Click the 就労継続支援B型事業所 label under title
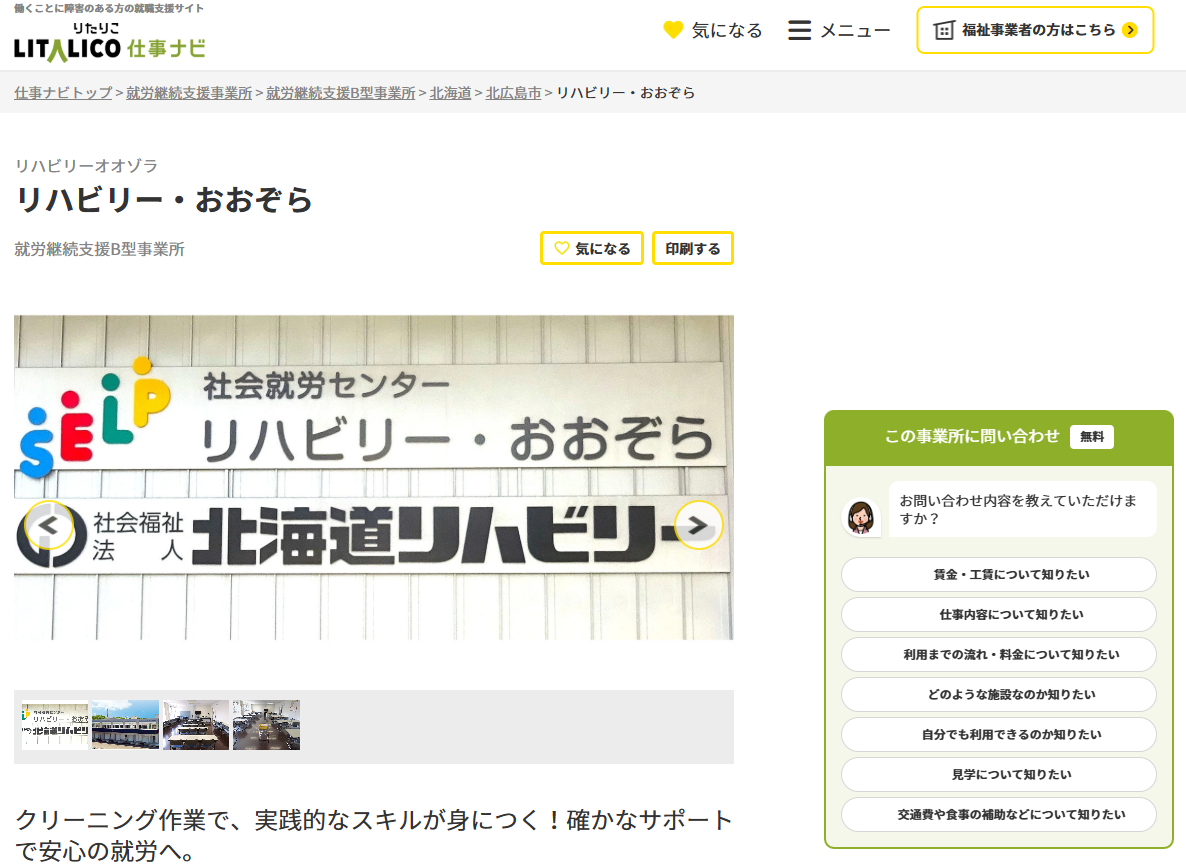 tap(99, 250)
